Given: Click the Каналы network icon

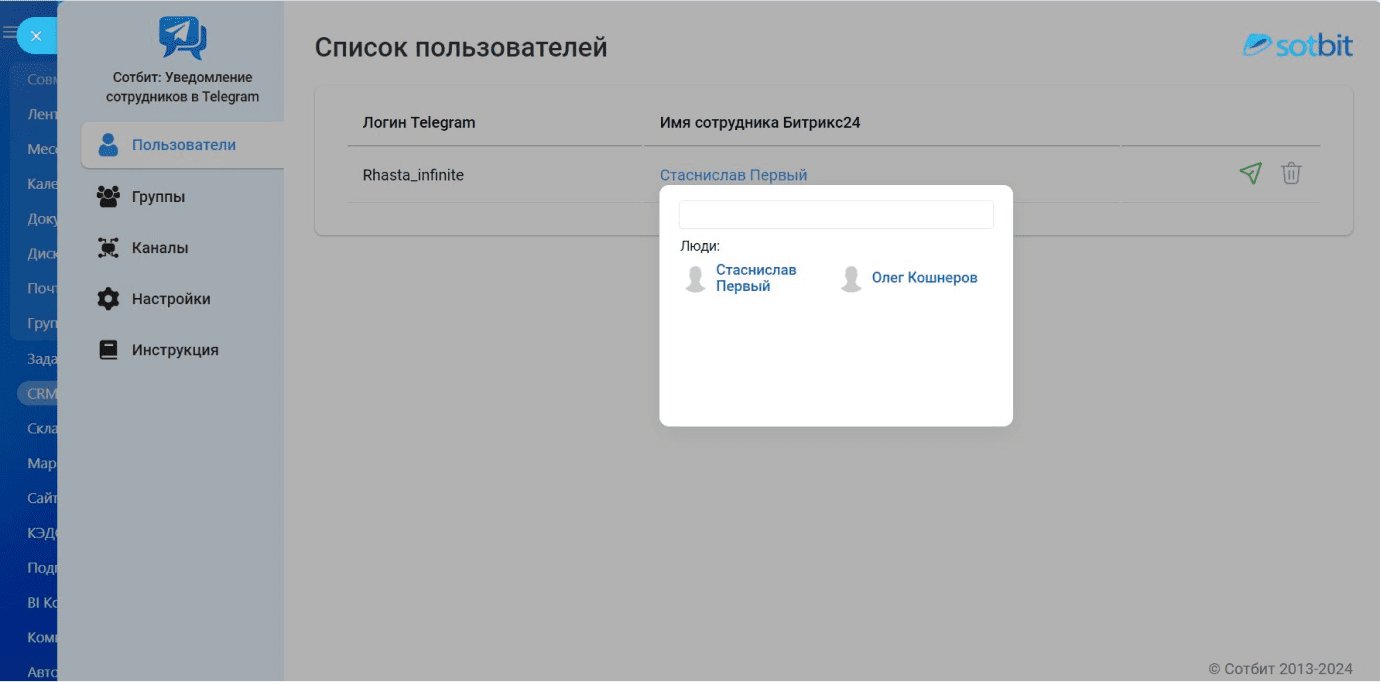Looking at the screenshot, I should (108, 248).
